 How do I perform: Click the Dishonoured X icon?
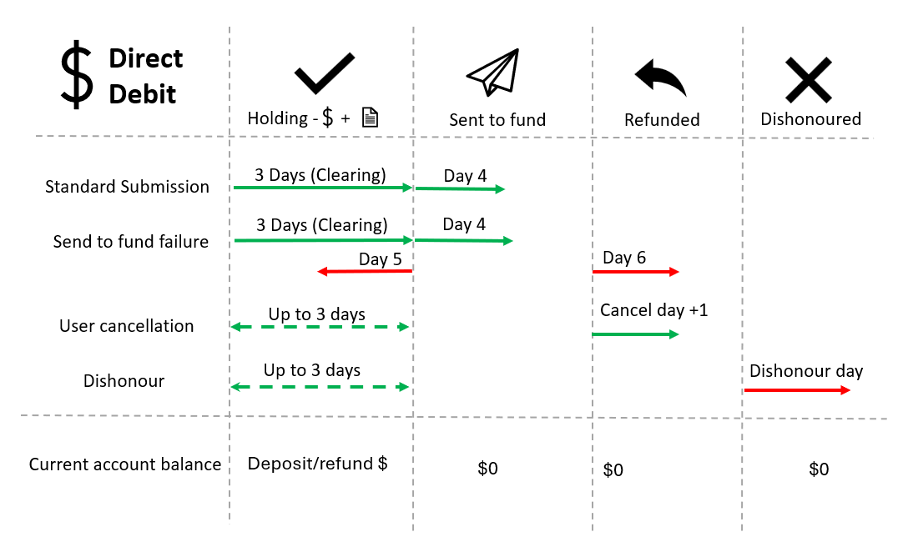point(808,80)
